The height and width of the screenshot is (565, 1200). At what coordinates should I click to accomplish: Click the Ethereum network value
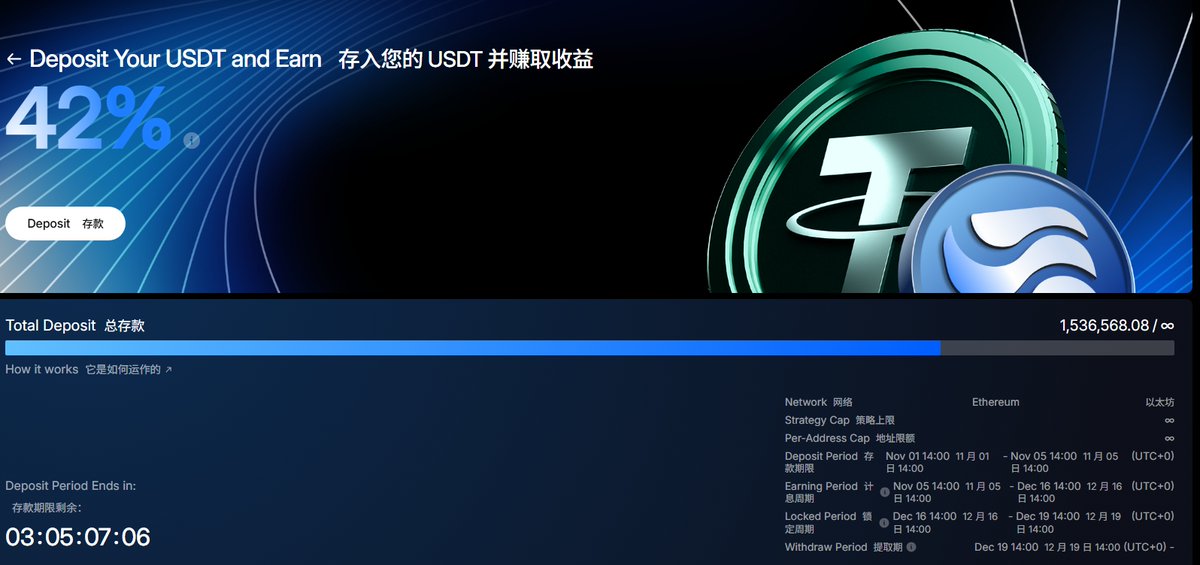[x=996, y=402]
